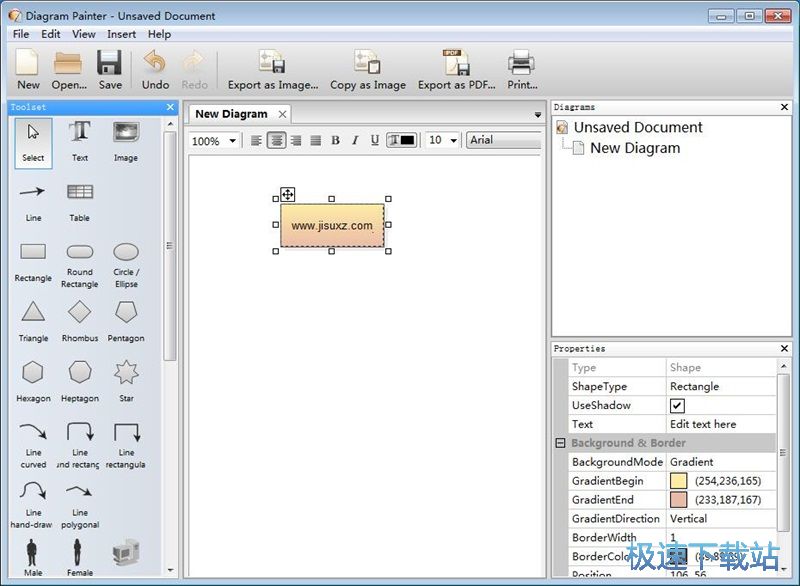Toggle underline text formatting
Image resolution: width=800 pixels, height=586 pixels.
pos(375,141)
